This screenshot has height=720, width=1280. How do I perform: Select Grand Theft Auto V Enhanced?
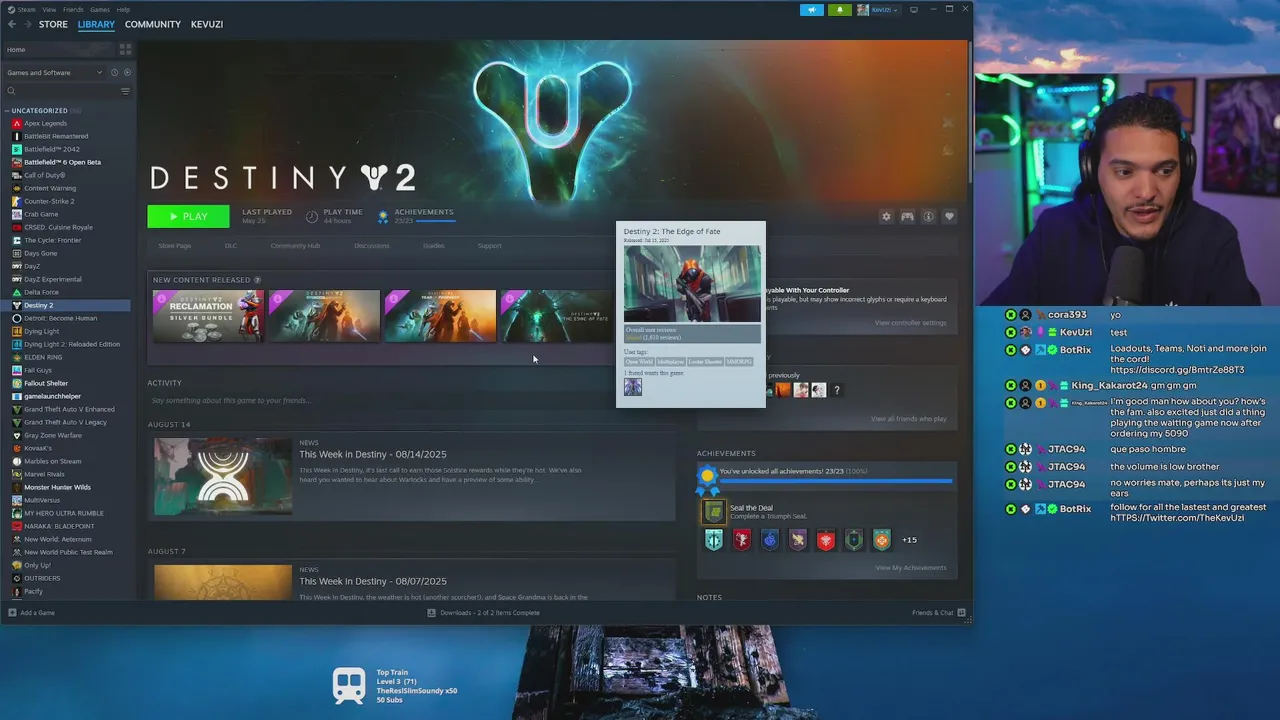69,409
